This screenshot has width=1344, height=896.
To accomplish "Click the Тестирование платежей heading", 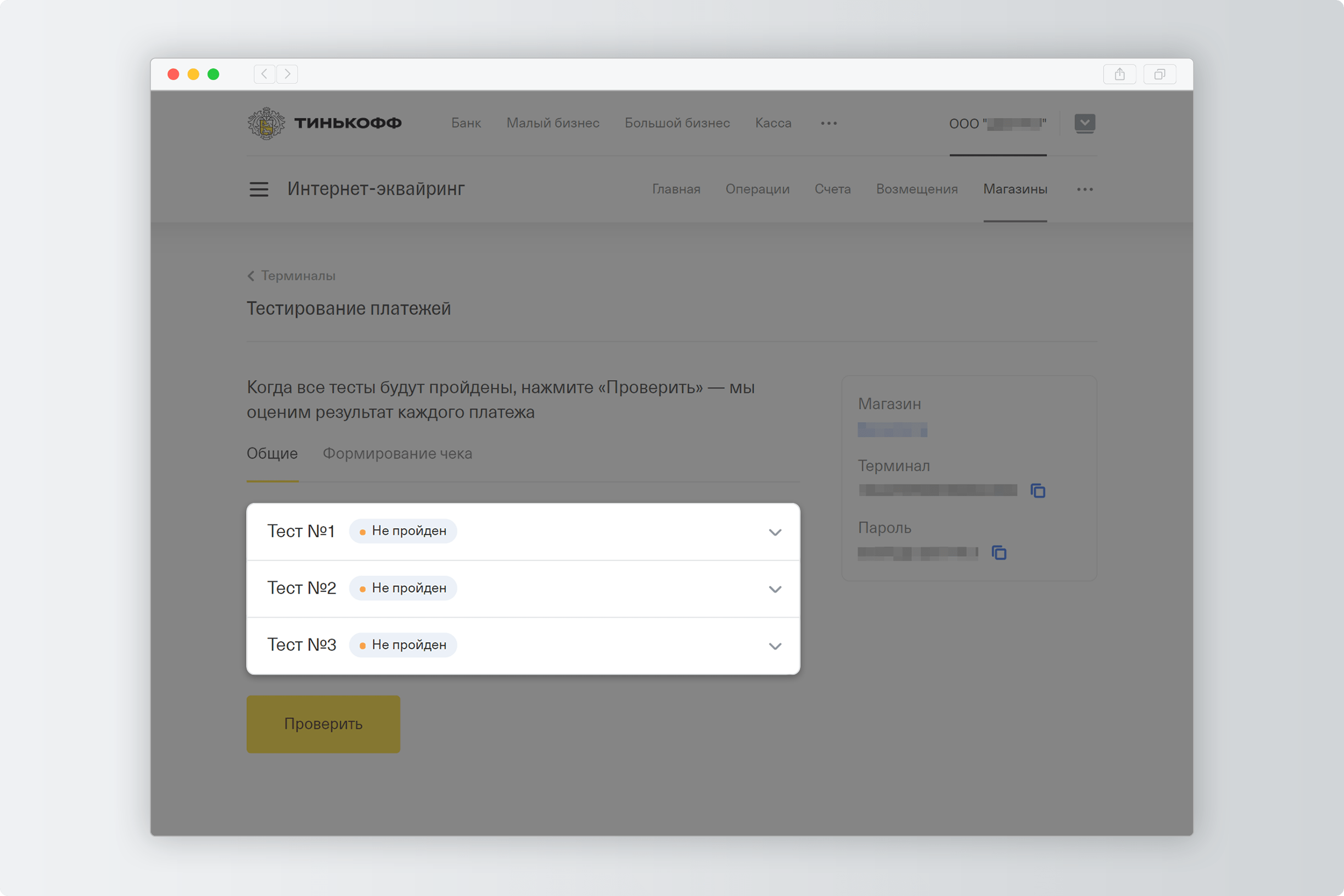I will point(349,309).
